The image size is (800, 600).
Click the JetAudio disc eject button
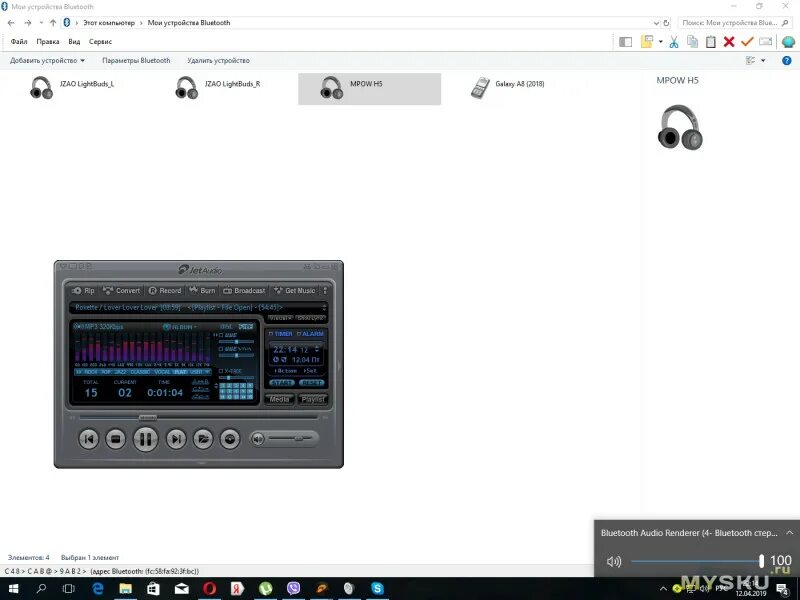pyautogui.click(x=230, y=439)
